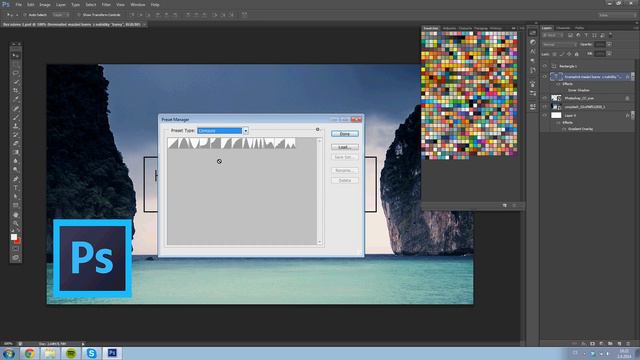Enable the Auto-Select checkbox
Screen dimensions: 640x360
click(25, 15)
